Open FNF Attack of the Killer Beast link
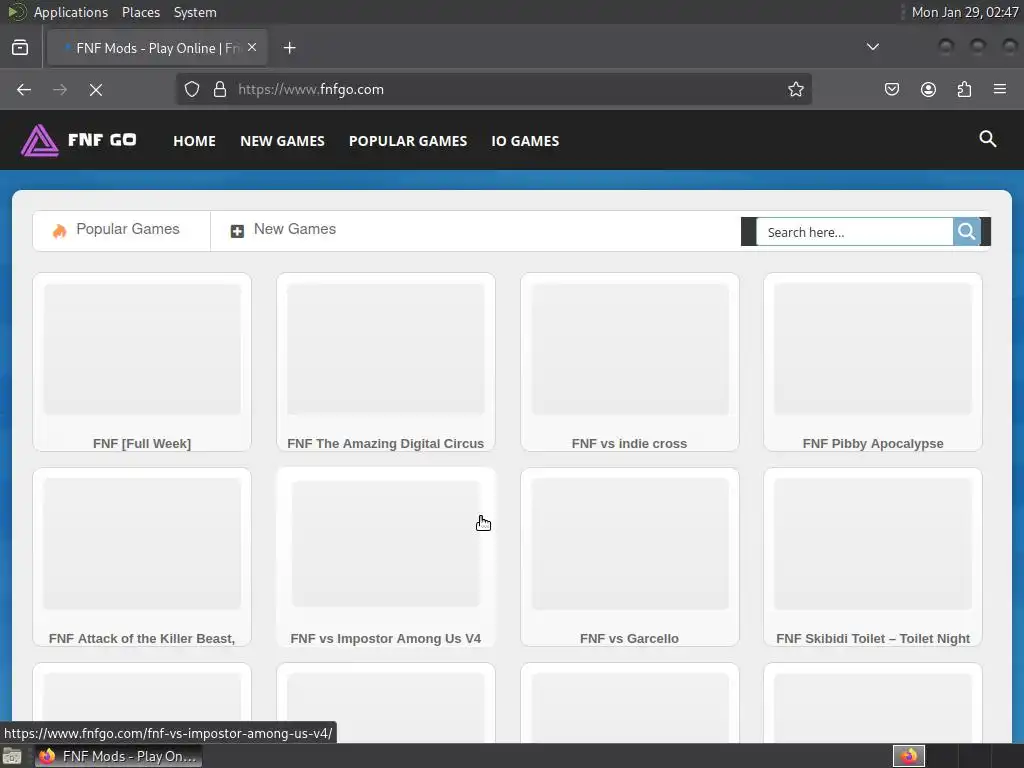 [142, 638]
